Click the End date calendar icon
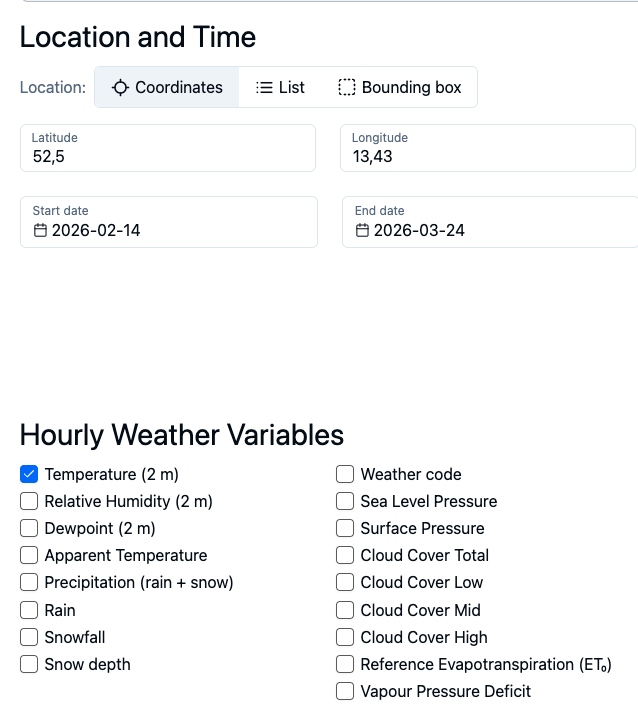638x727 pixels. click(362, 231)
